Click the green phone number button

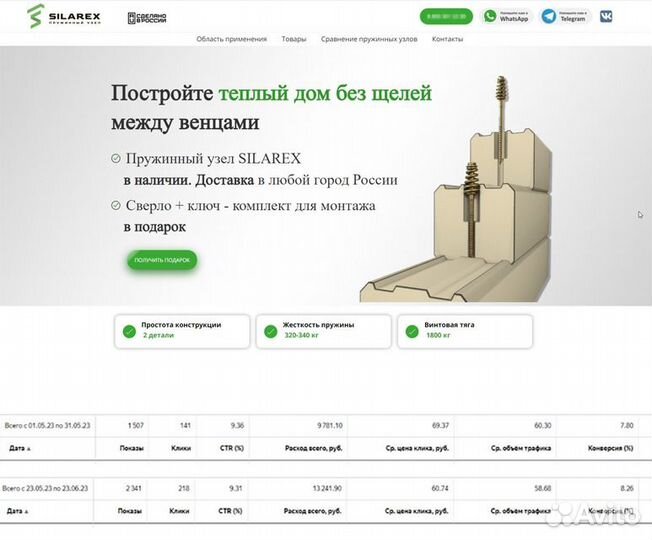[x=446, y=17]
